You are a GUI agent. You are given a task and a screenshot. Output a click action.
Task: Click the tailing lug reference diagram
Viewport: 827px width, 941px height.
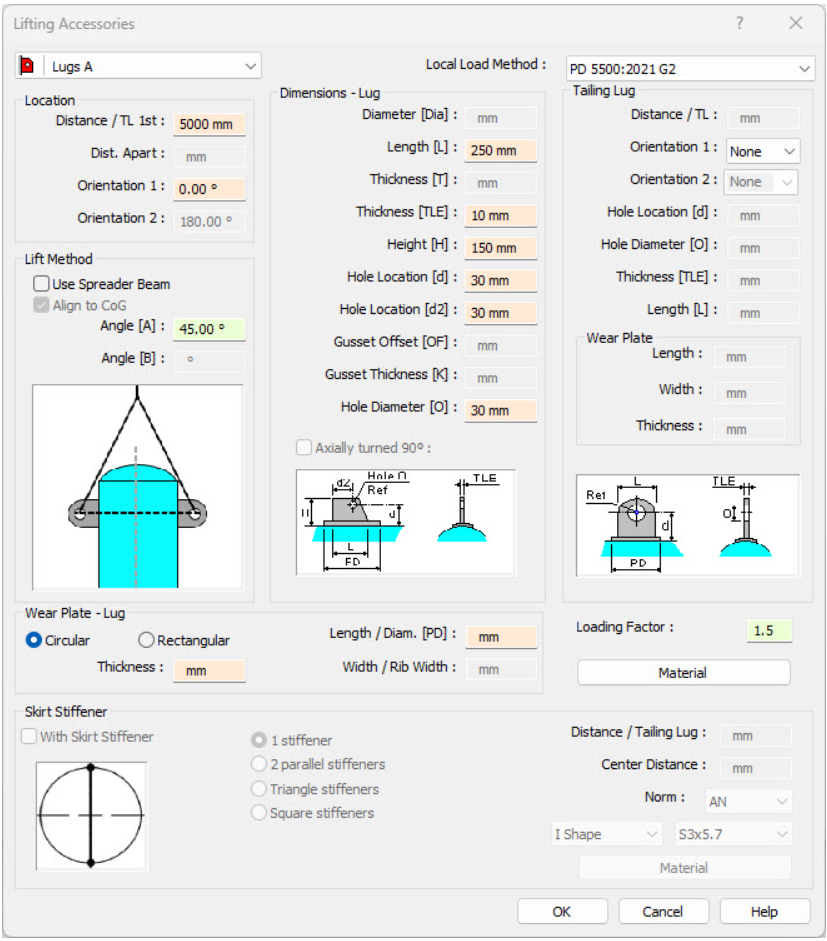tap(688, 525)
